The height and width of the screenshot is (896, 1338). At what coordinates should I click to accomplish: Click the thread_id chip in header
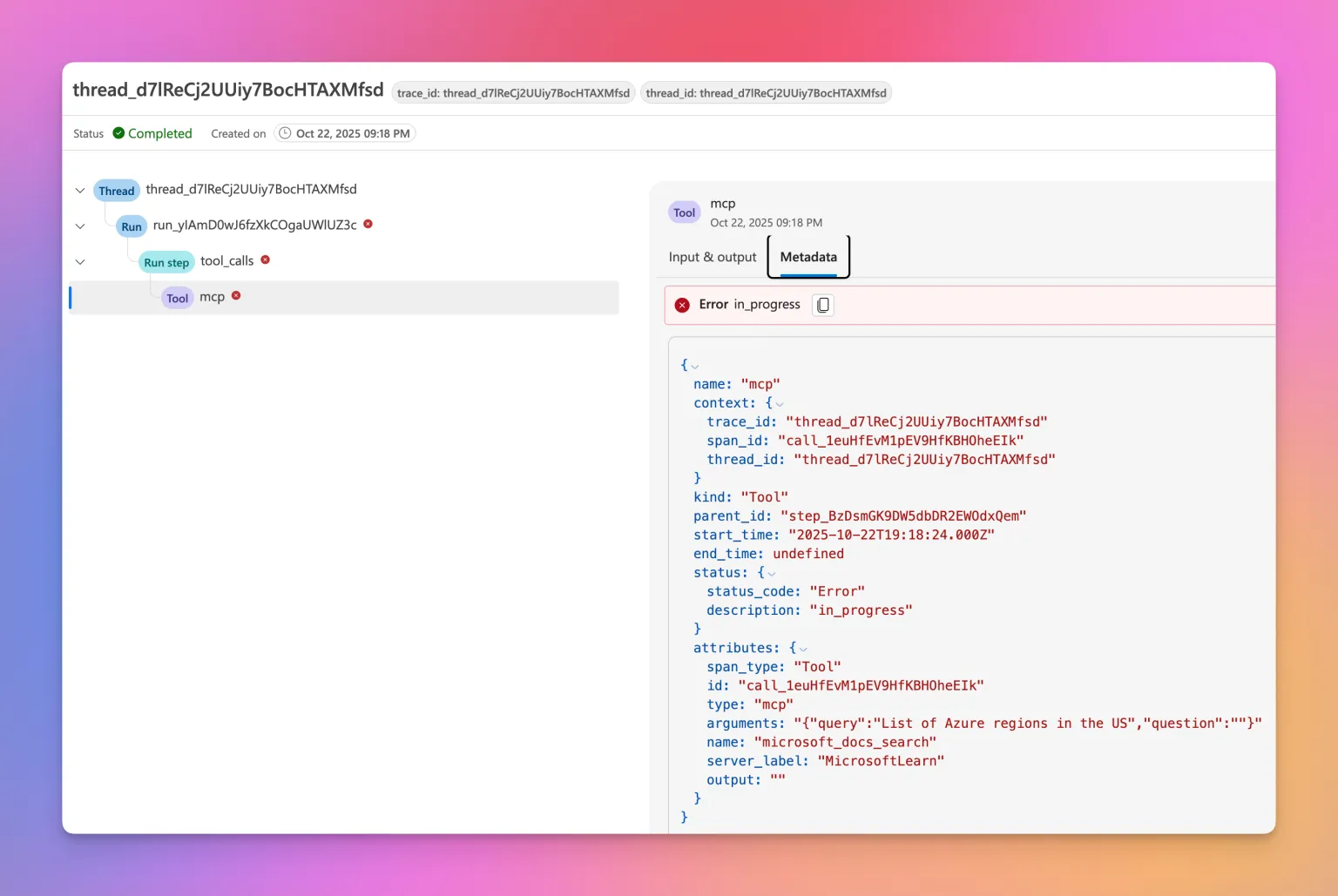[766, 93]
